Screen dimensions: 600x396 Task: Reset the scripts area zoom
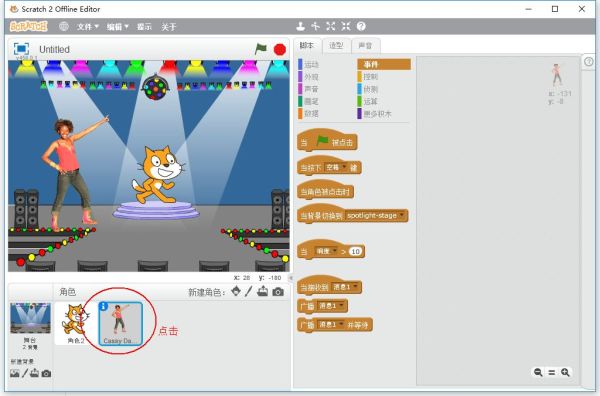(552, 372)
